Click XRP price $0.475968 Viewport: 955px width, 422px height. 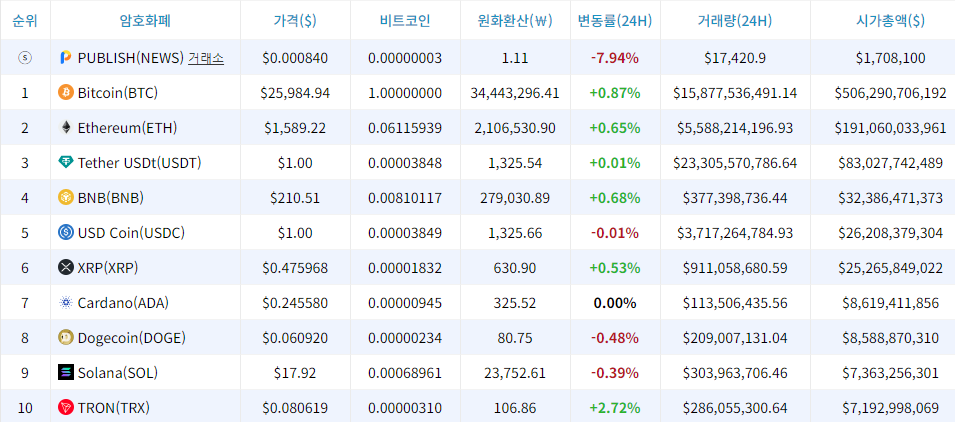click(x=295, y=268)
